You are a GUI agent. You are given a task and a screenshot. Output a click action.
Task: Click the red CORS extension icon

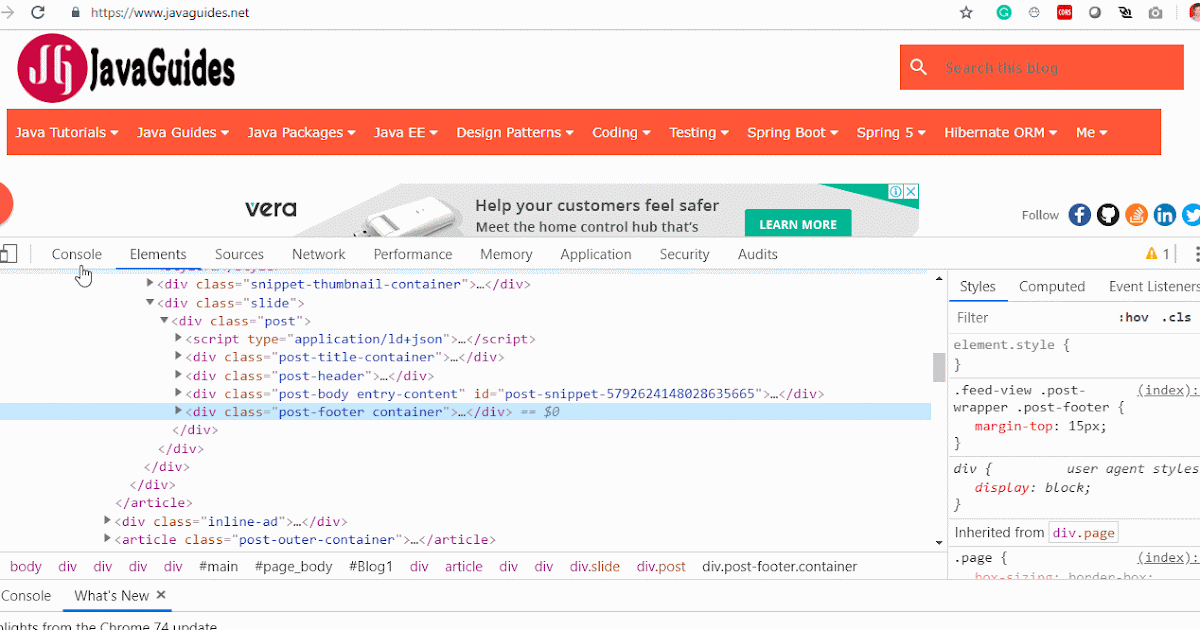click(1065, 13)
